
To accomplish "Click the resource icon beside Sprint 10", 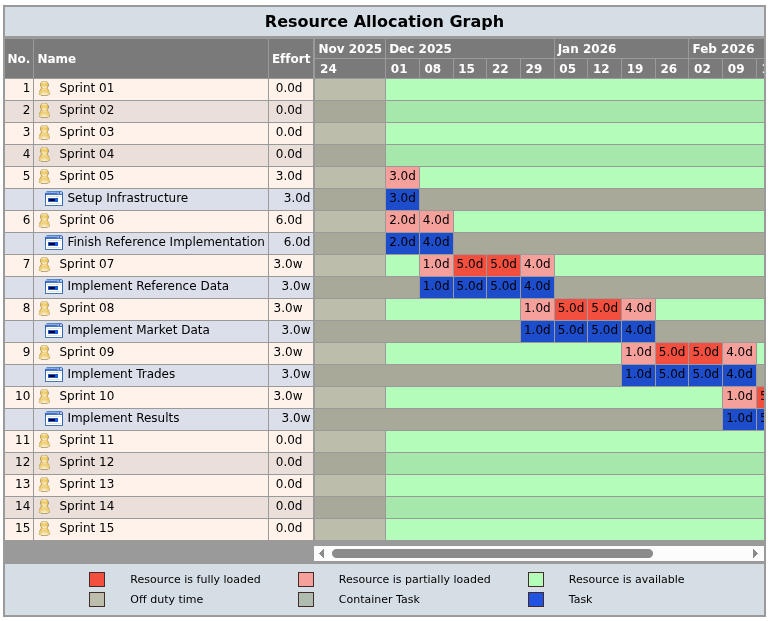I will (x=44, y=396).
